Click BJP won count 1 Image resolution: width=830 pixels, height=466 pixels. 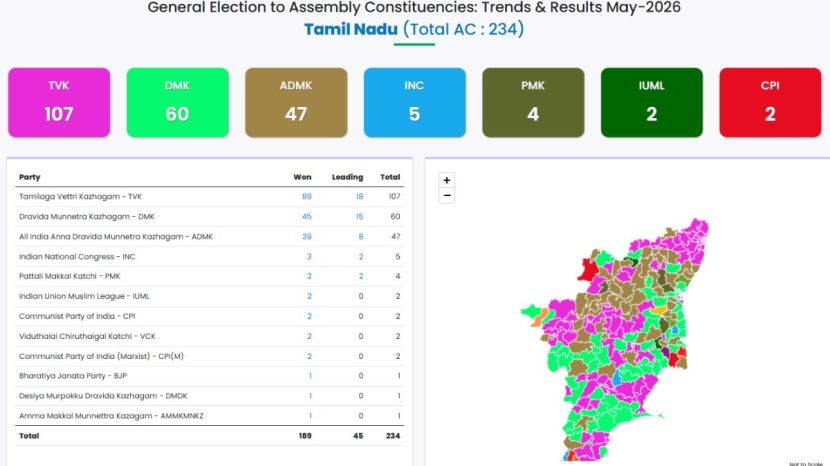[310, 376]
